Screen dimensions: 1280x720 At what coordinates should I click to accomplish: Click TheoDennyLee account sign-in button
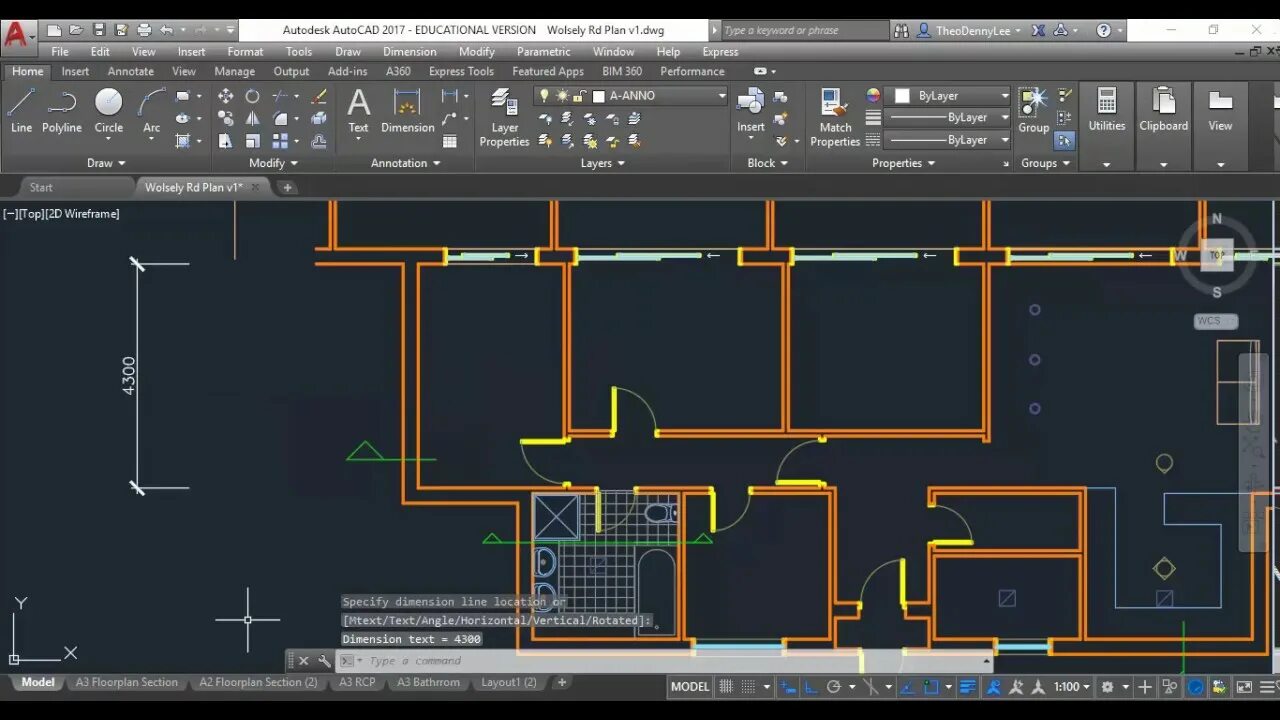click(968, 31)
